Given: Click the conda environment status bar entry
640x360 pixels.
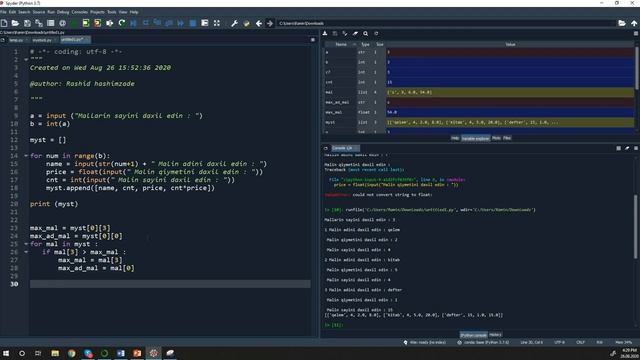Looking at the screenshot, I should pyautogui.click(x=483, y=342).
